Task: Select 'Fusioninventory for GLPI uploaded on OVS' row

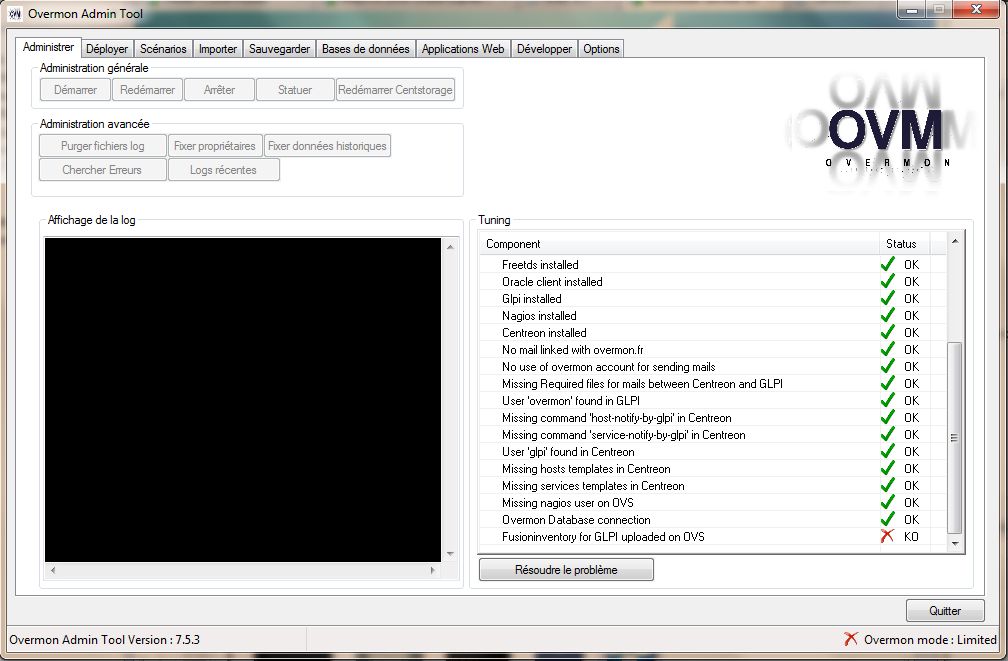Action: (712, 536)
